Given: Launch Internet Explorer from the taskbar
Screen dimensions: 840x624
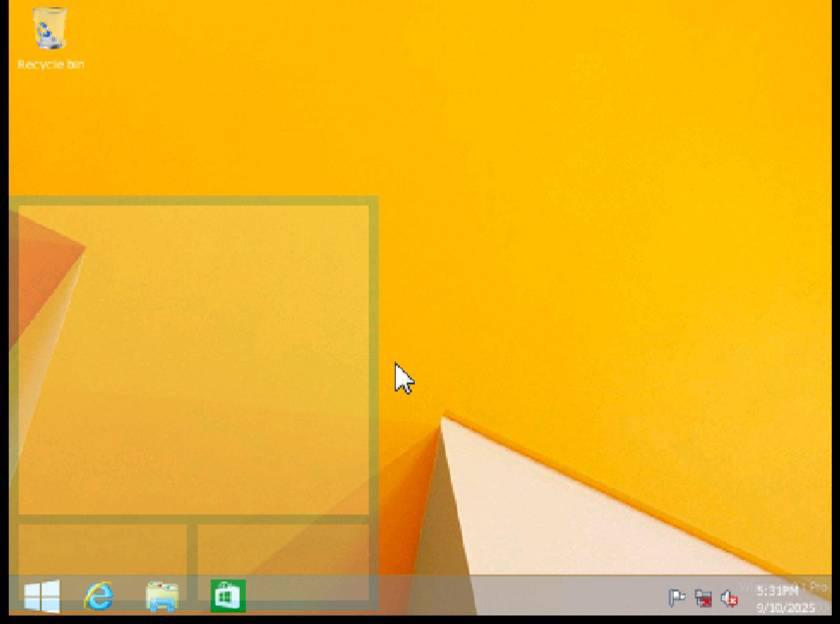Looking at the screenshot, I should pos(99,596).
